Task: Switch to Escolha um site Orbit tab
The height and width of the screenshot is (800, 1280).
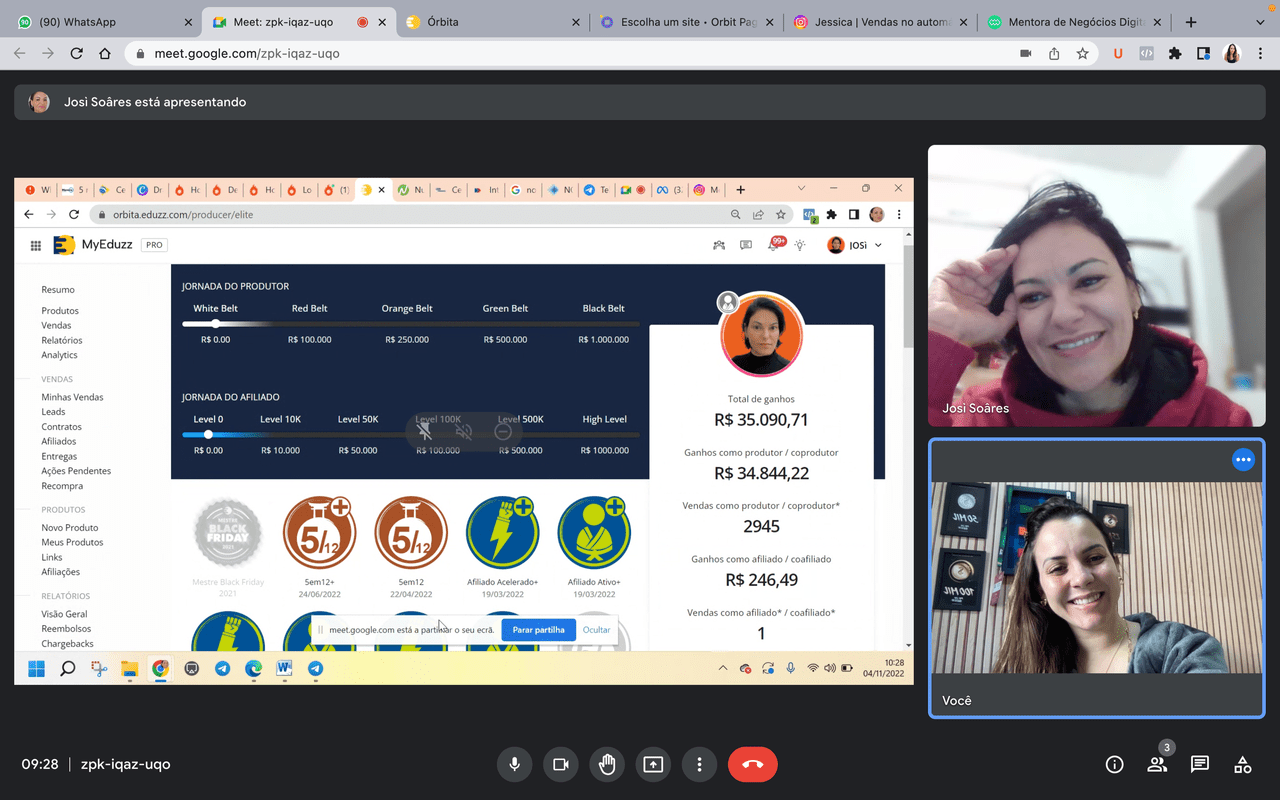Action: pos(686,22)
